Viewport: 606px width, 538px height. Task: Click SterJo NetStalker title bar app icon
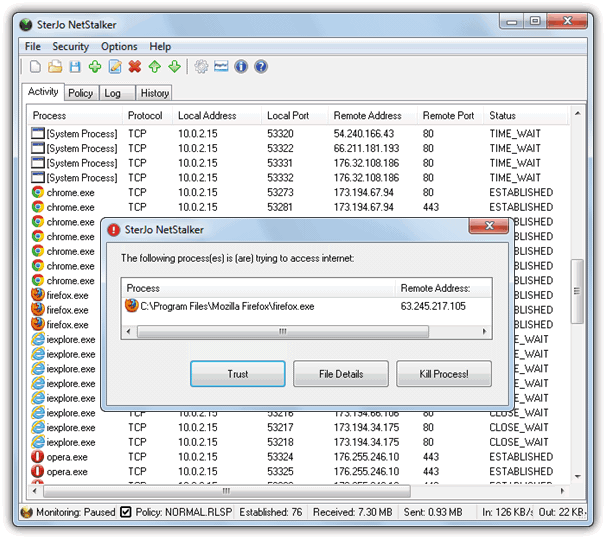[26, 25]
